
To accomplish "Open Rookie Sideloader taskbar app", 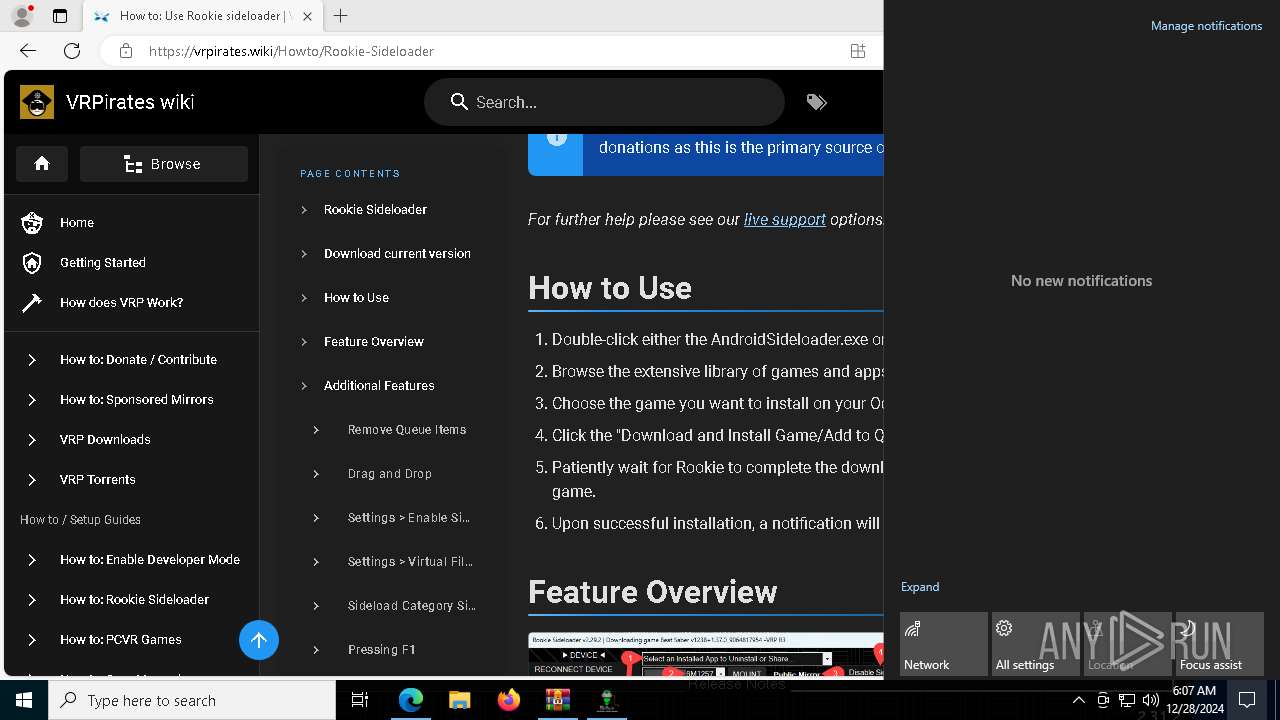I will pyautogui.click(x=606, y=700).
